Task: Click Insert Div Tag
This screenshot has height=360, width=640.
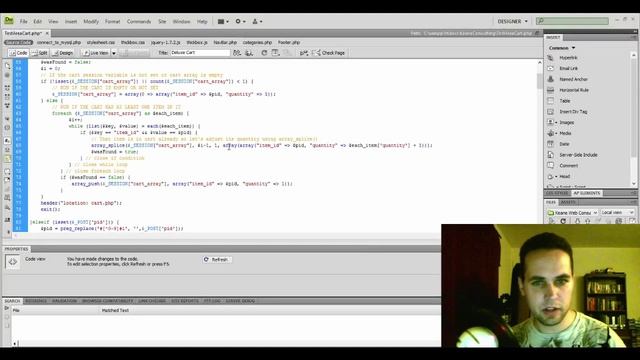Action: (x=573, y=111)
